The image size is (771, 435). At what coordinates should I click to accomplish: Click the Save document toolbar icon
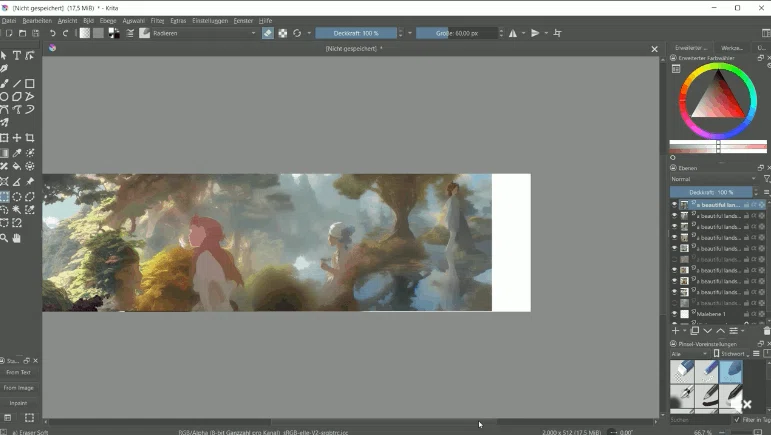[x=35, y=33]
